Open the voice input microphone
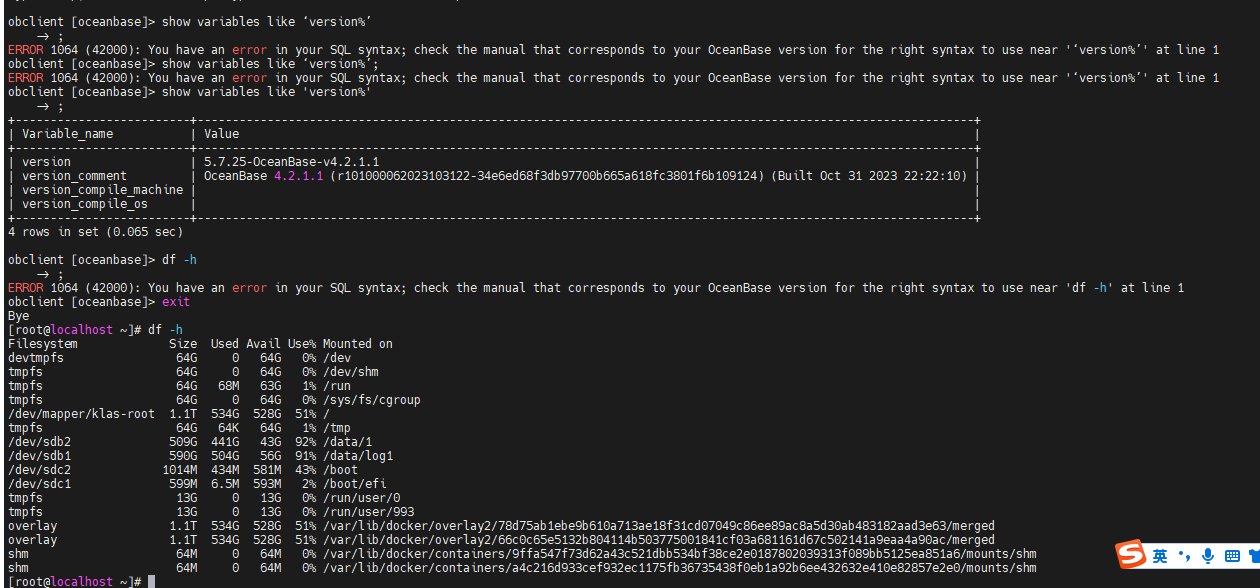Screen dimensions: 1260x588 coord(1208,556)
